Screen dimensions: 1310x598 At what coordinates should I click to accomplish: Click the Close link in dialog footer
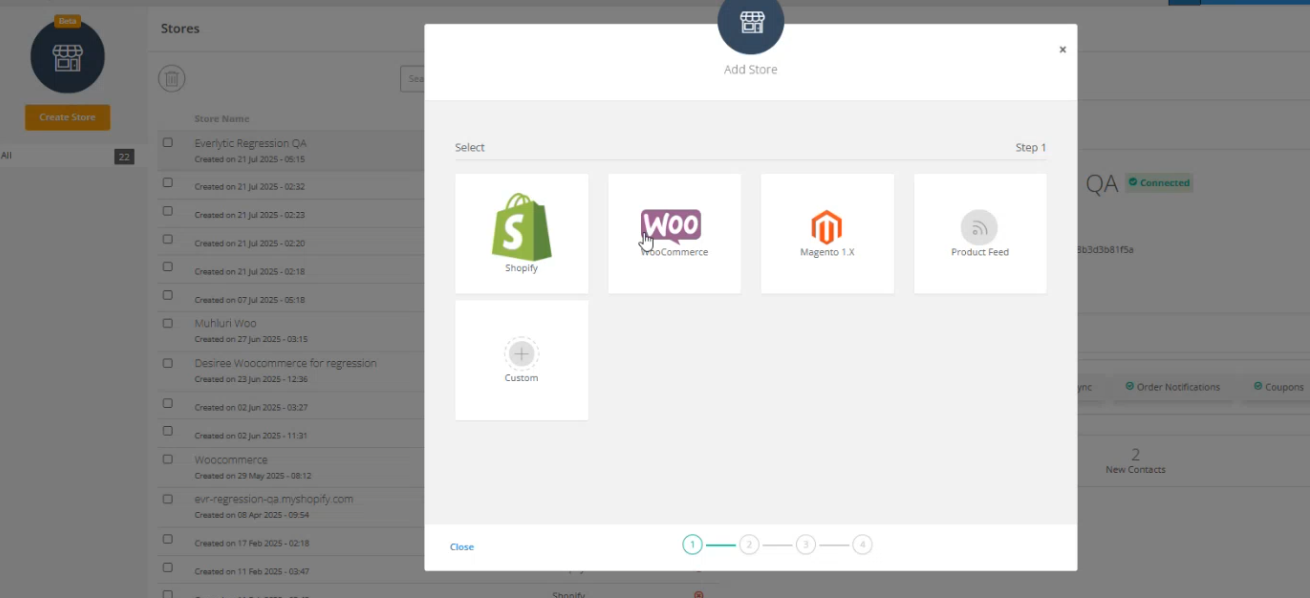462,547
